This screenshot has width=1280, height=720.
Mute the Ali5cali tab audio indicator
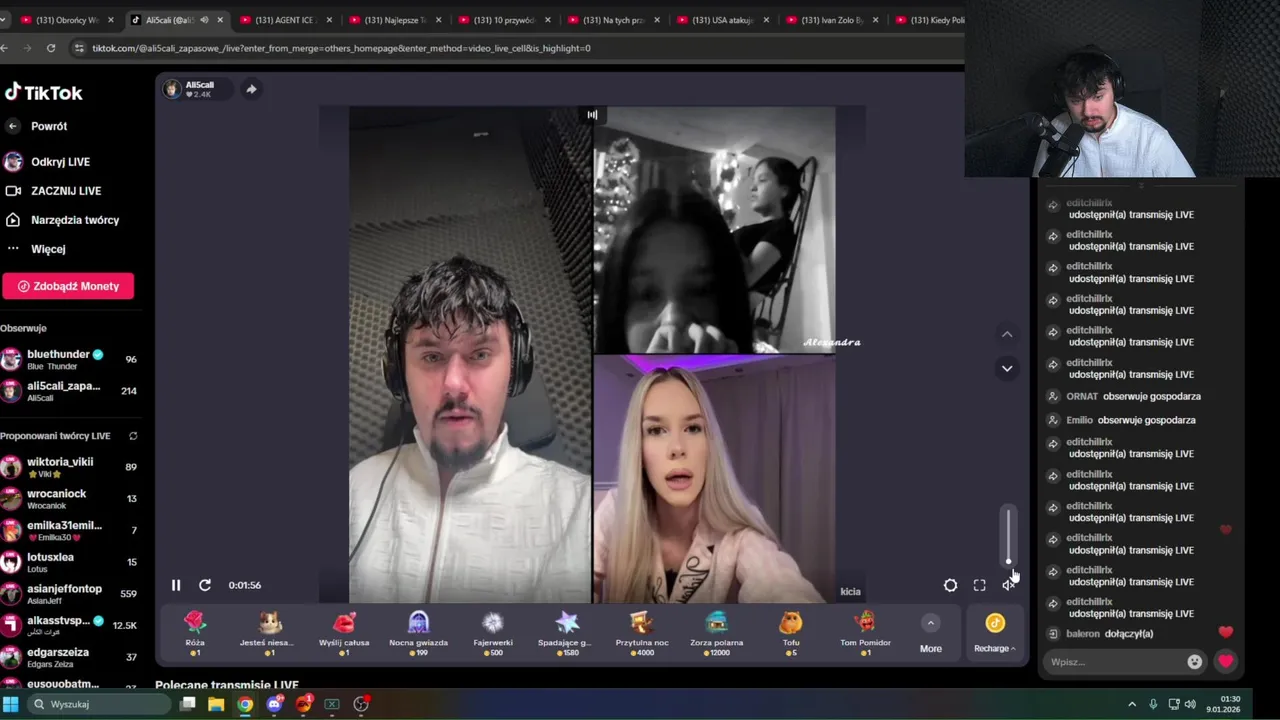(205, 20)
